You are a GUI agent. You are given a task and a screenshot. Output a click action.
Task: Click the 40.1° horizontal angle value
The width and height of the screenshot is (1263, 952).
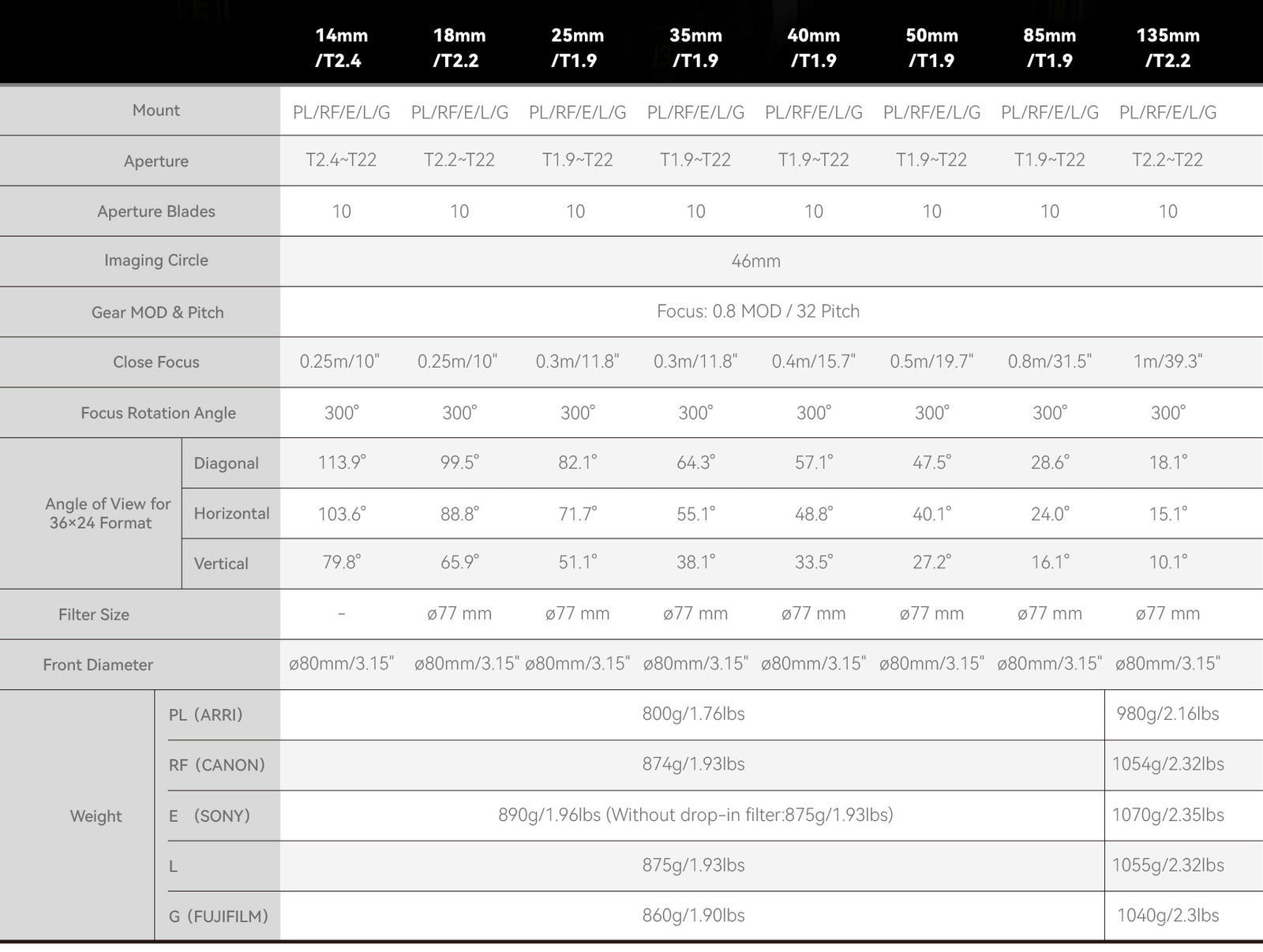tap(932, 514)
